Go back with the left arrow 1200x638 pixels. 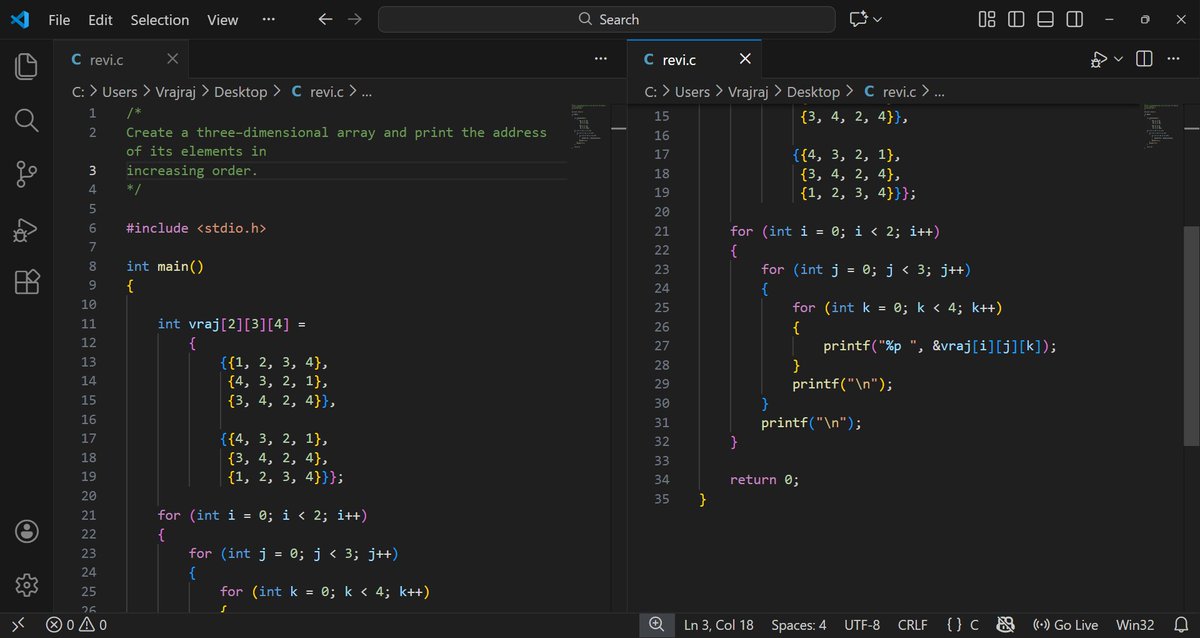coord(325,19)
